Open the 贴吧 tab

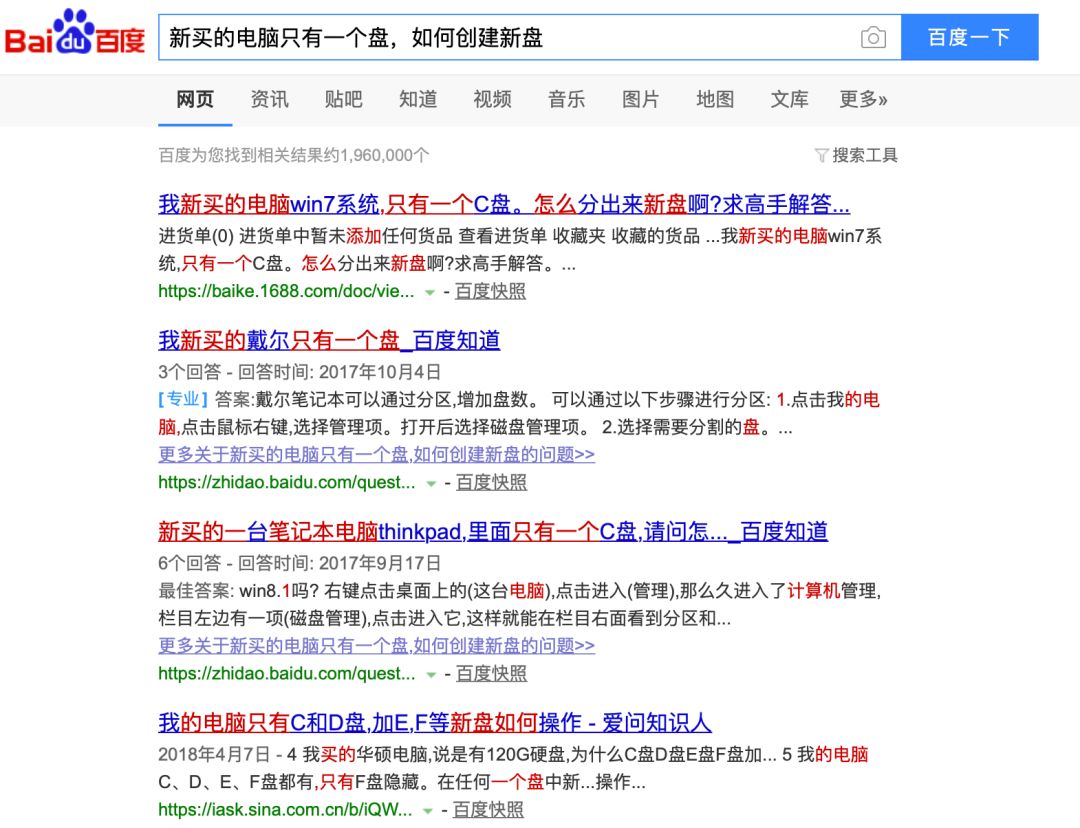coord(344,99)
